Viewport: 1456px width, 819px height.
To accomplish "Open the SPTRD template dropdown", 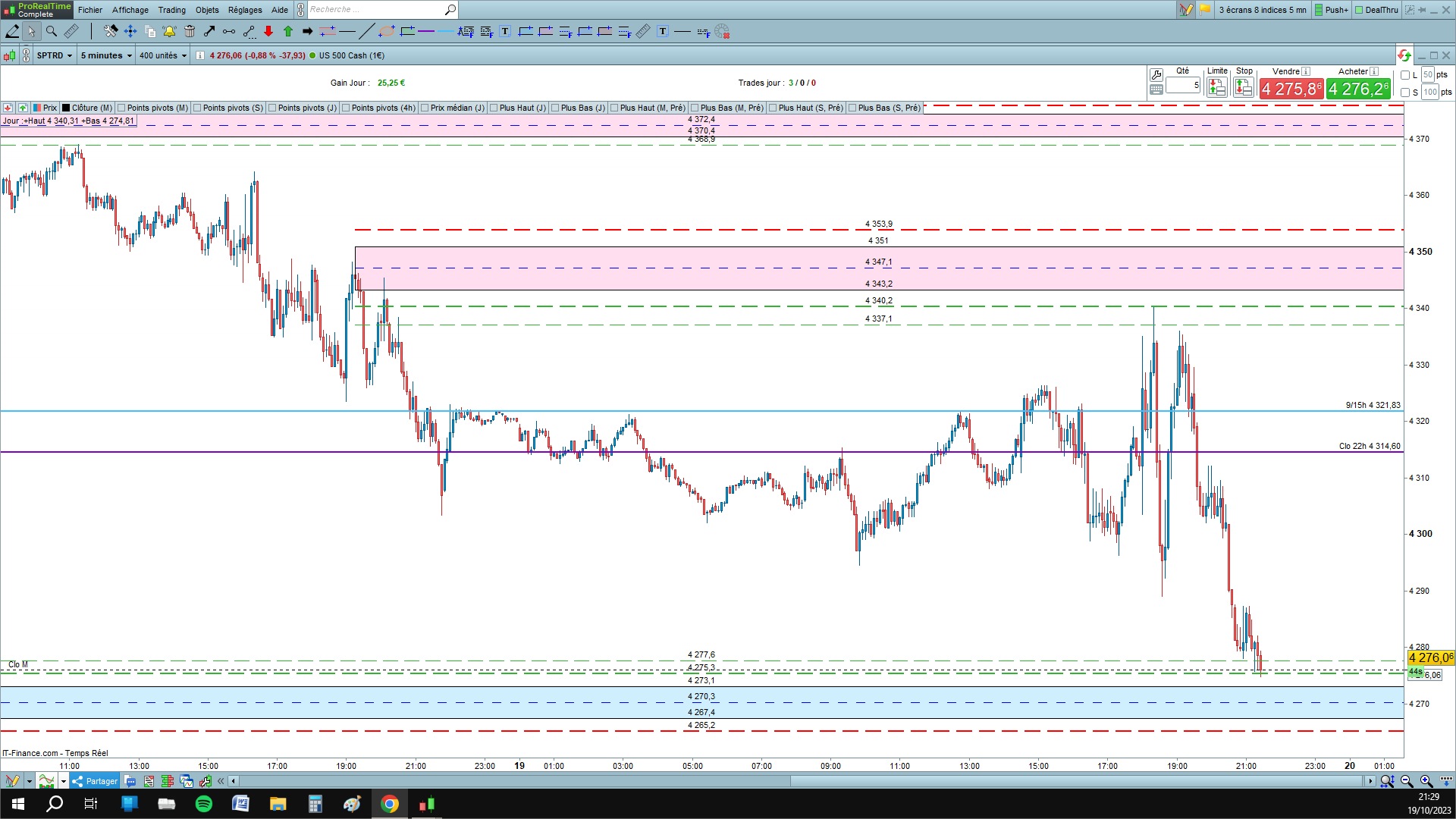I will click(55, 55).
